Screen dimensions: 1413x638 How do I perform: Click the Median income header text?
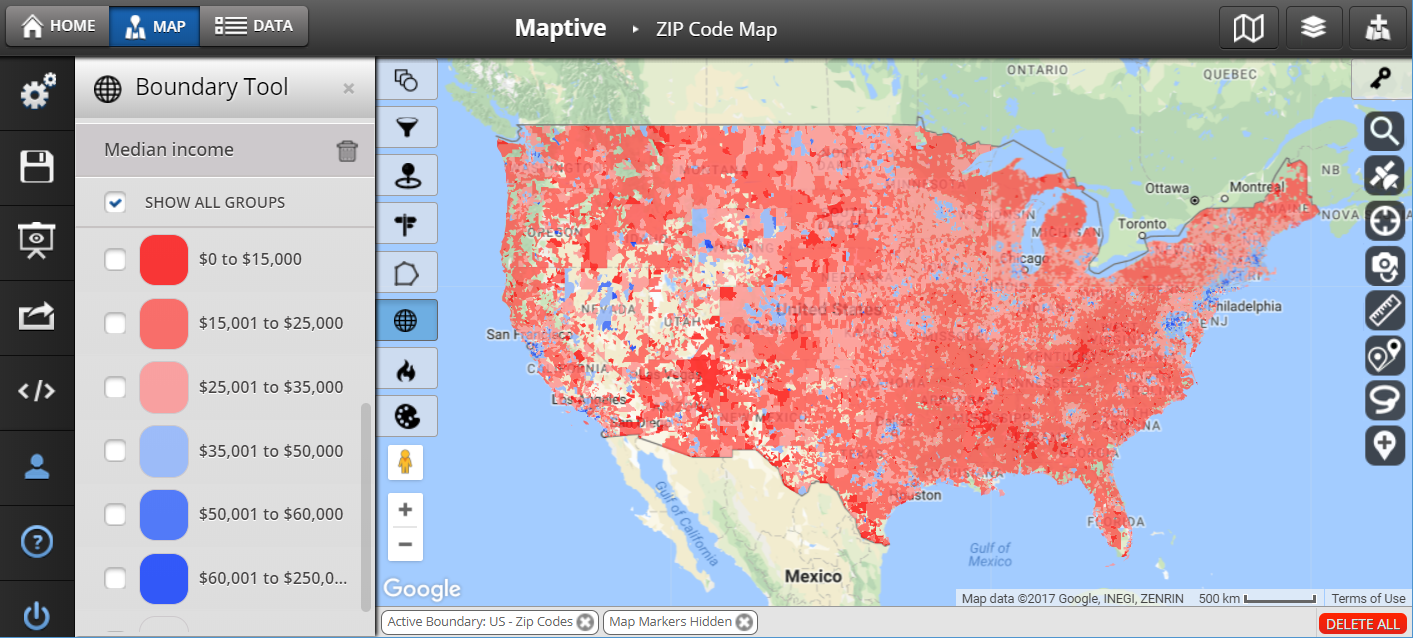coord(169,150)
